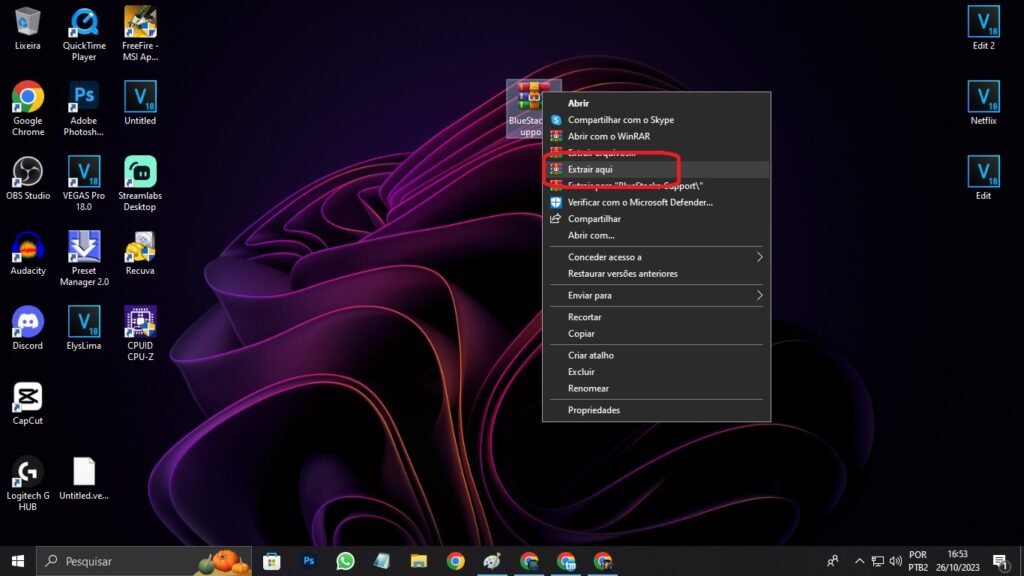Open the Google Chrome desktop shortcut
Image resolution: width=1024 pixels, height=576 pixels.
click(28, 99)
